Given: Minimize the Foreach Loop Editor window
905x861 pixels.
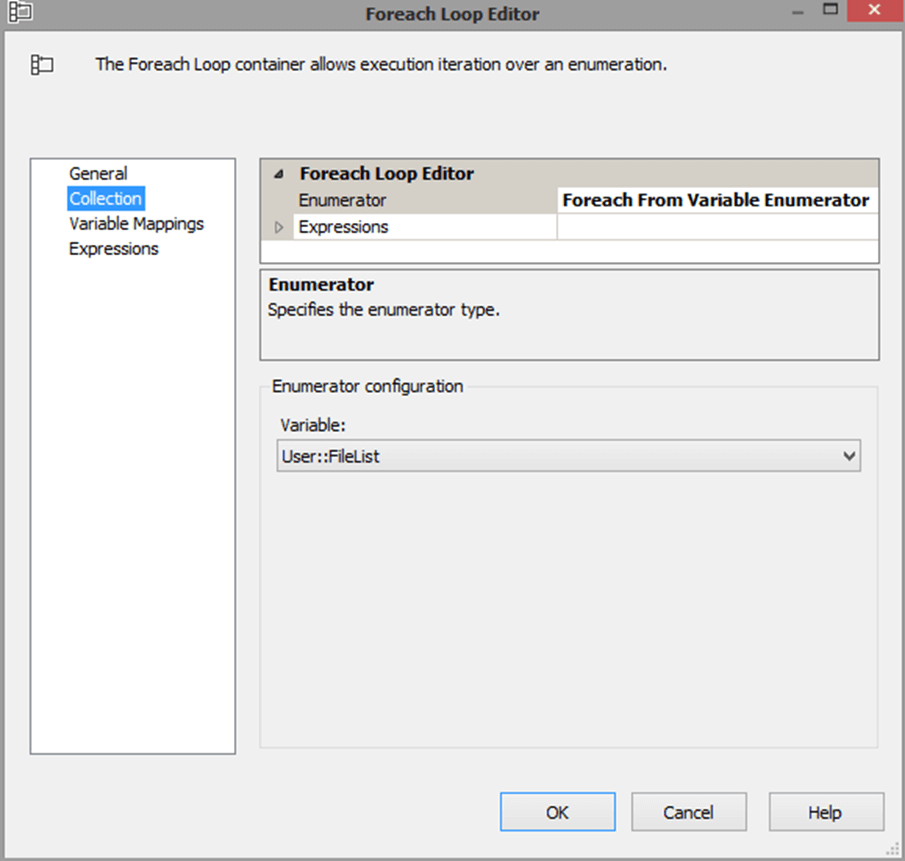Looking at the screenshot, I should pos(799,12).
